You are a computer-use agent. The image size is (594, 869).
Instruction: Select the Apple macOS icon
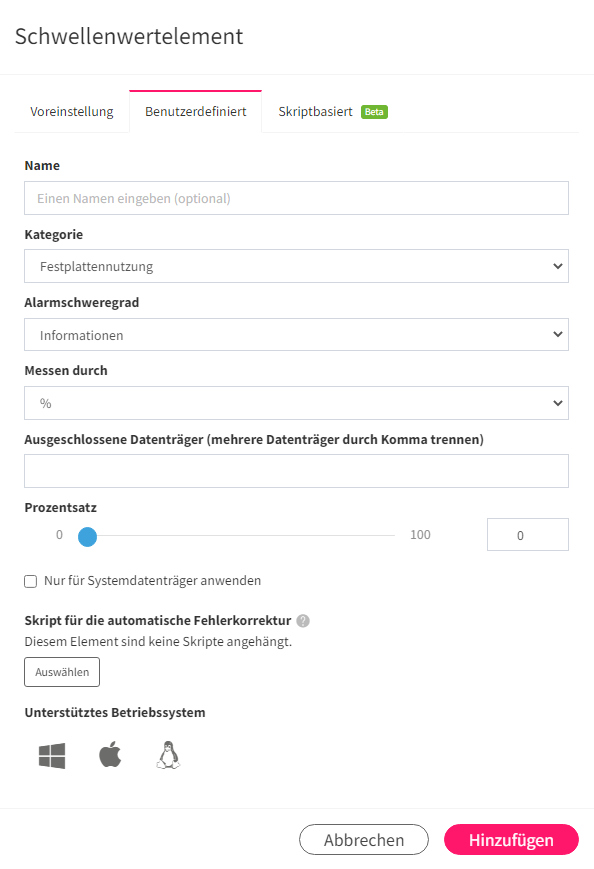coord(110,754)
